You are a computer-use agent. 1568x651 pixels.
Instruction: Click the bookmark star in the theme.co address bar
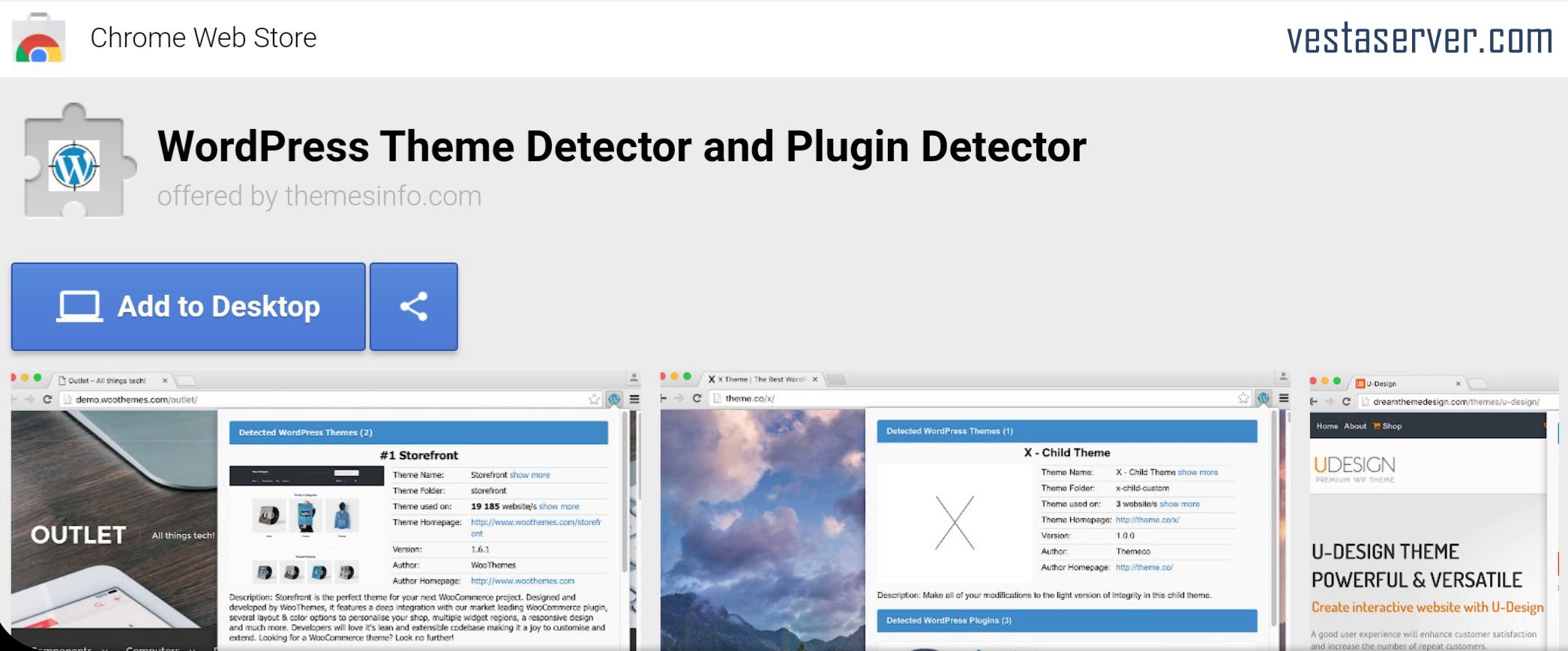1243,398
